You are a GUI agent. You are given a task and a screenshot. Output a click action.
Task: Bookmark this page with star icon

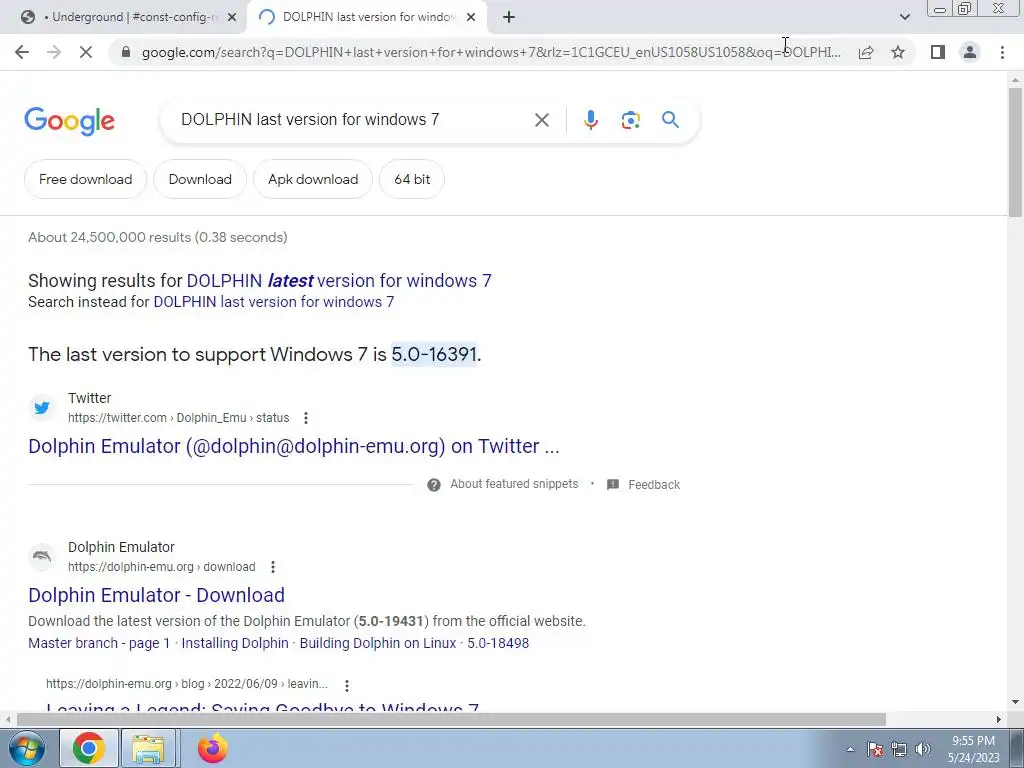[x=898, y=52]
